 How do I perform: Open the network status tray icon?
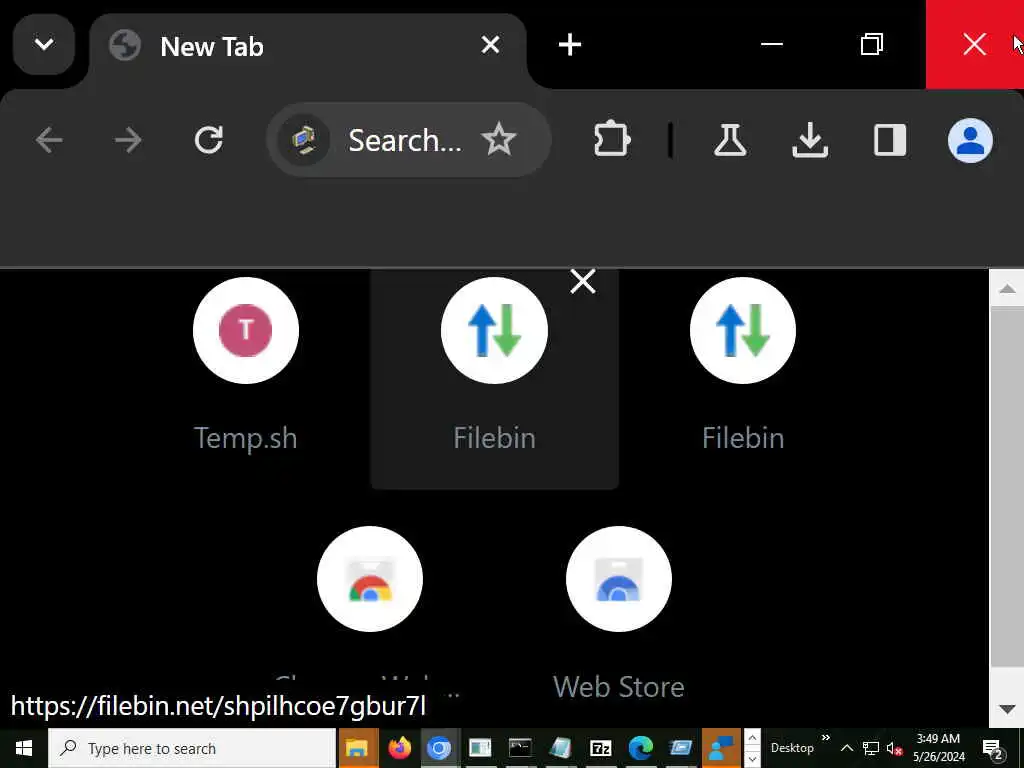click(x=871, y=748)
